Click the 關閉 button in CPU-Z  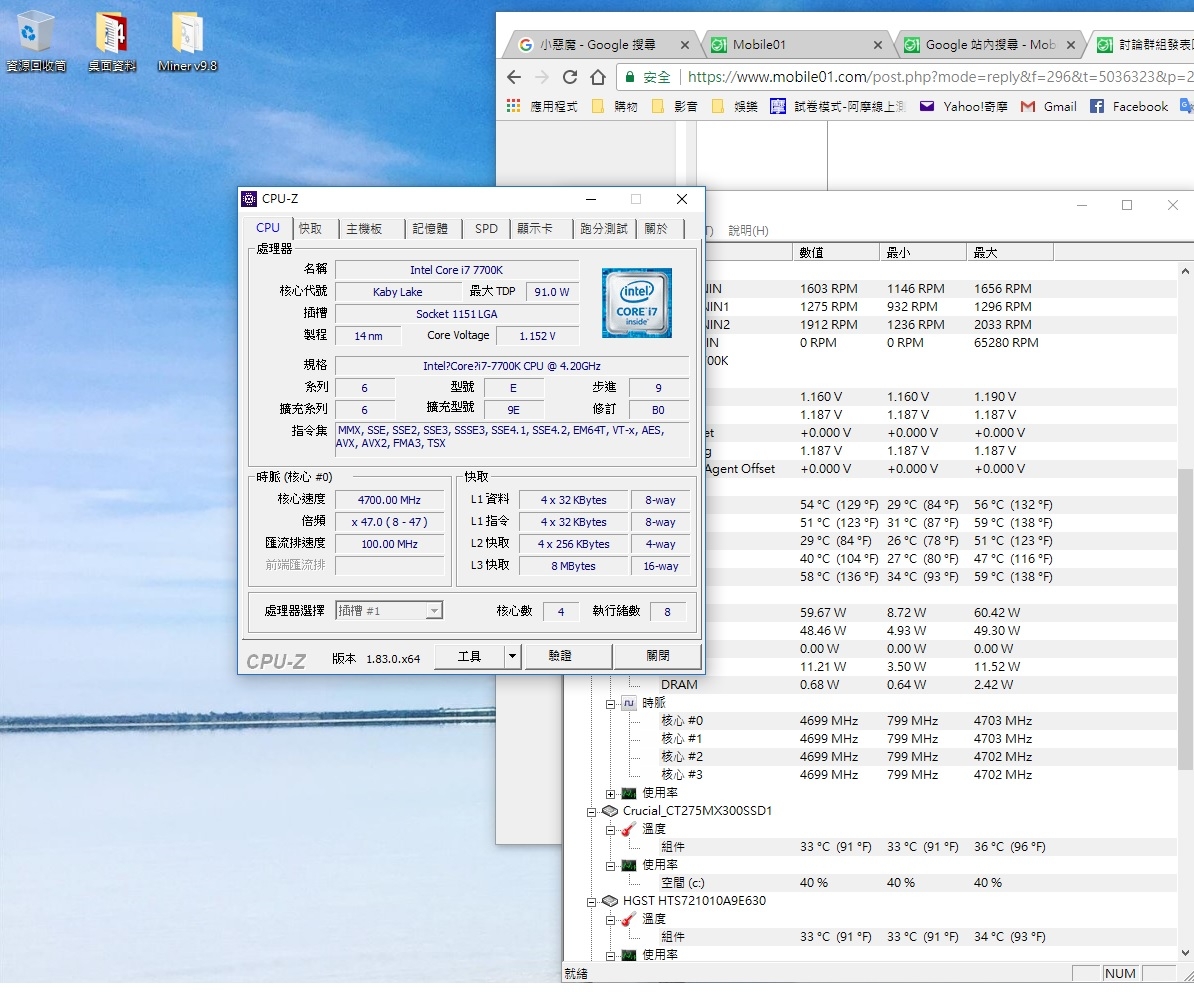point(658,656)
